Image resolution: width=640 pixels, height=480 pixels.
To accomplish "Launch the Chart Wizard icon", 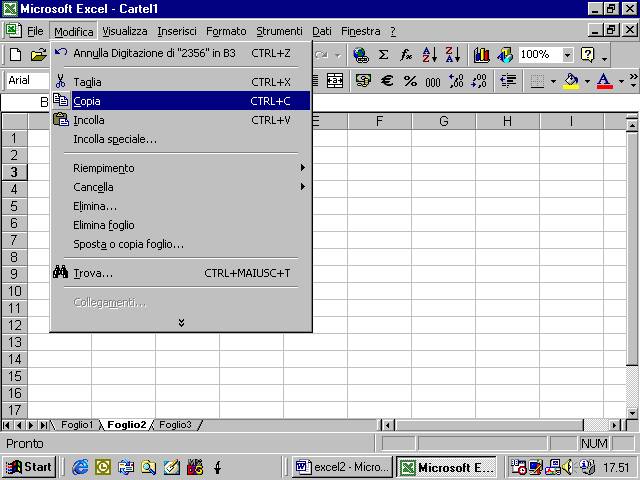I will (481, 55).
